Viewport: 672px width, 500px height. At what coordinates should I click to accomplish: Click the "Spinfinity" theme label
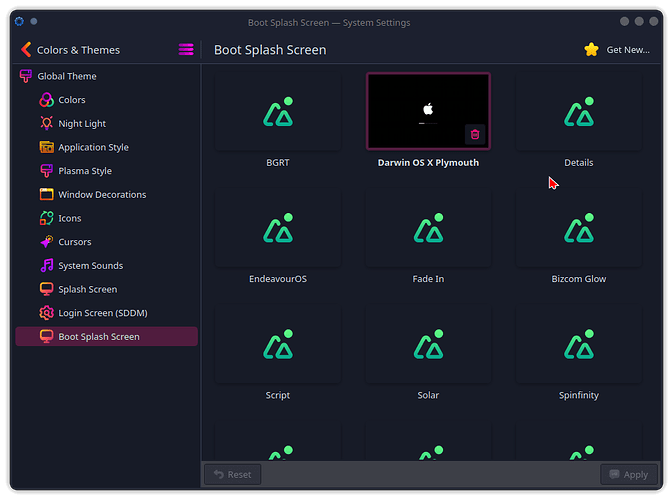pos(579,395)
